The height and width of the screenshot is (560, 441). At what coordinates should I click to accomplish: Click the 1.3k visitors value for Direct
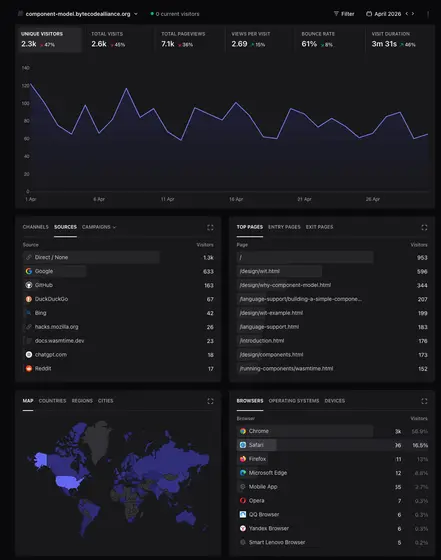pyautogui.click(x=209, y=258)
